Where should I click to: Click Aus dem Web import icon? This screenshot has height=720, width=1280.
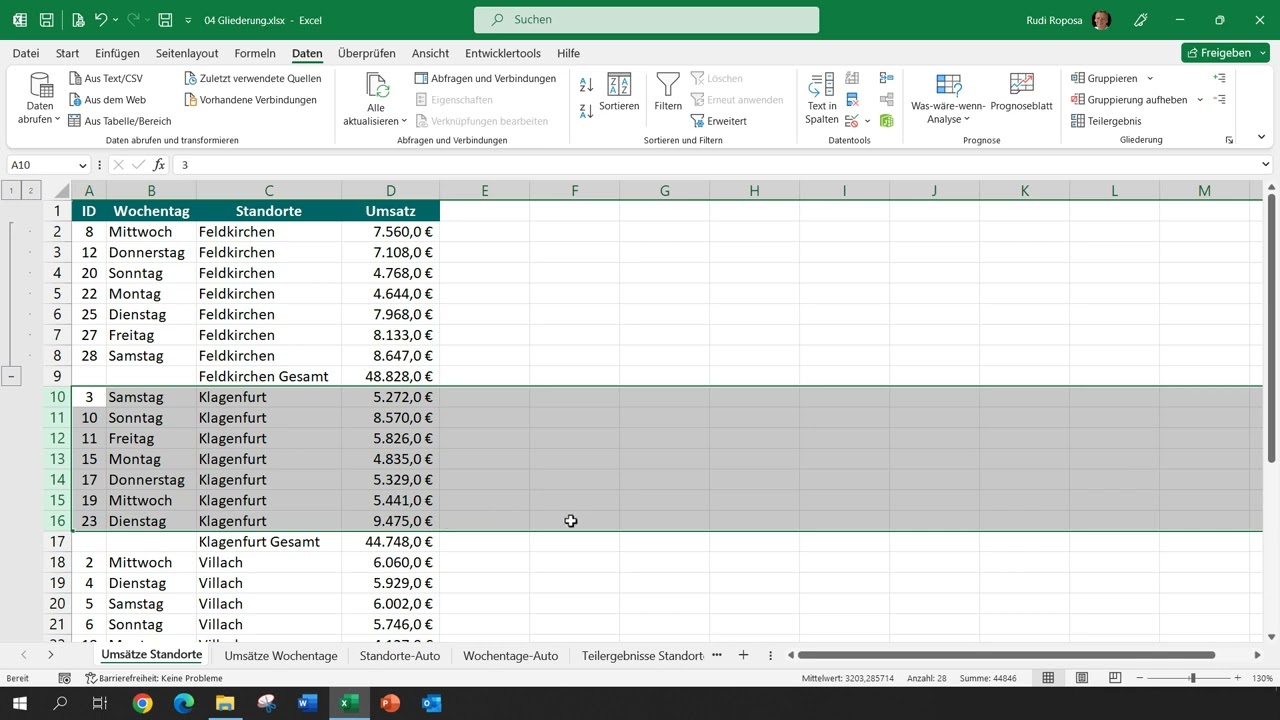click(75, 100)
